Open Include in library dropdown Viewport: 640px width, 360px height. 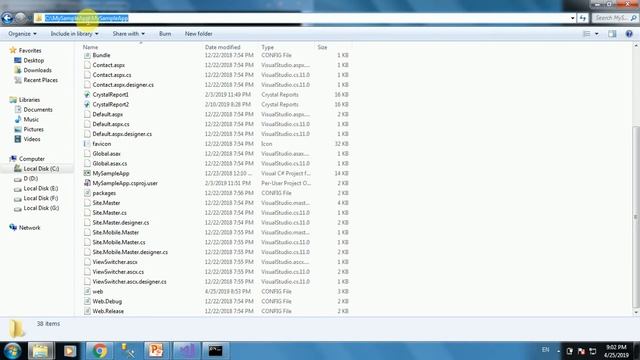click(74, 34)
